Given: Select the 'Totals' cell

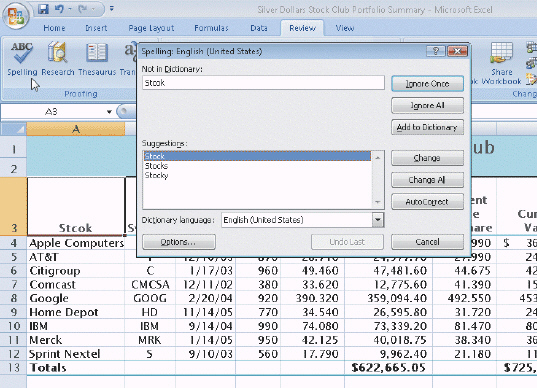Looking at the screenshot, I should pos(76,368).
